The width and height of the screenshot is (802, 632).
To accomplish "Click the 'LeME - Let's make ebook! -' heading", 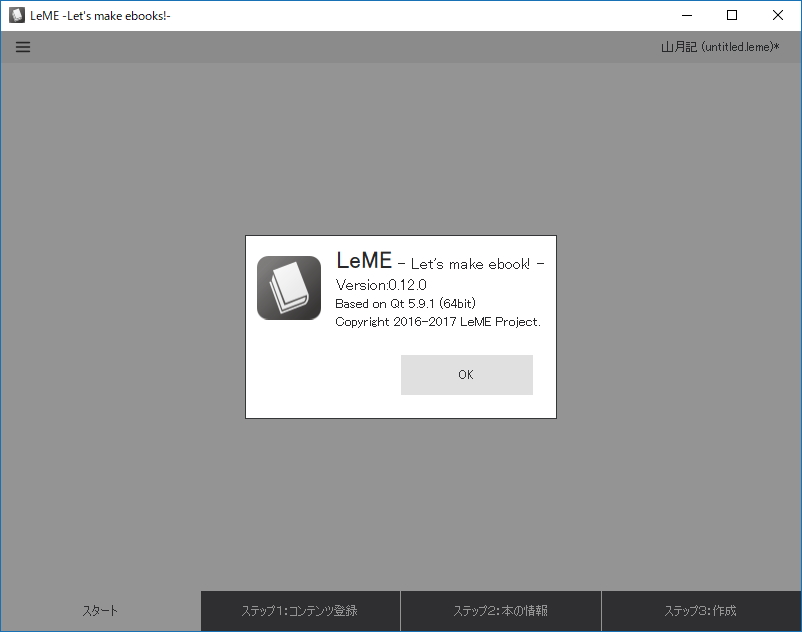I will [440, 261].
